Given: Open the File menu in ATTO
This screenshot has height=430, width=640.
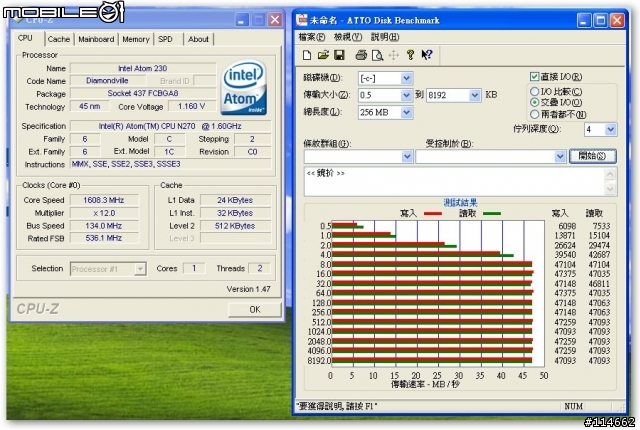Looking at the screenshot, I should [x=312, y=37].
